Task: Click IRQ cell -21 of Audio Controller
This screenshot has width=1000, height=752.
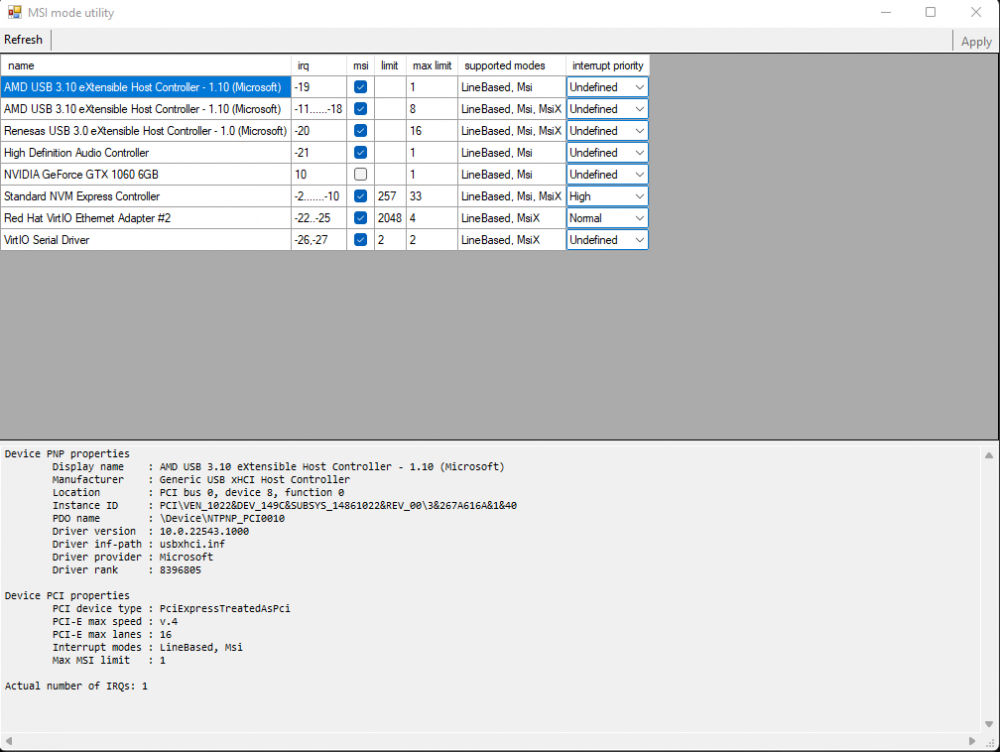Action: point(319,152)
